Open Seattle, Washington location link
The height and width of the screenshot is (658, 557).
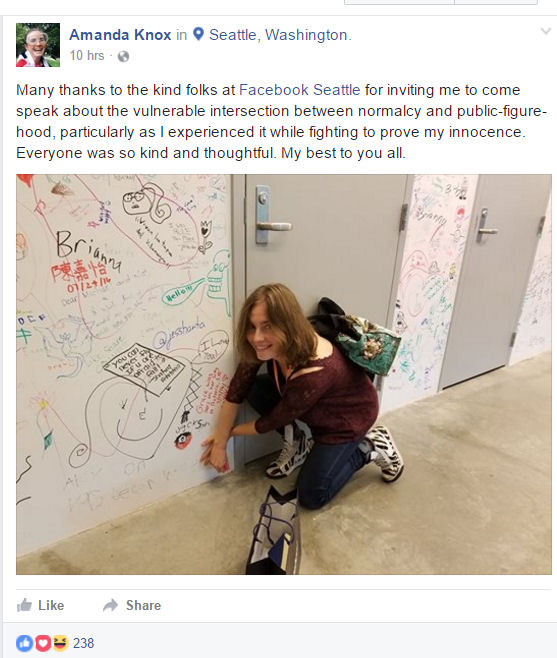pos(278,35)
